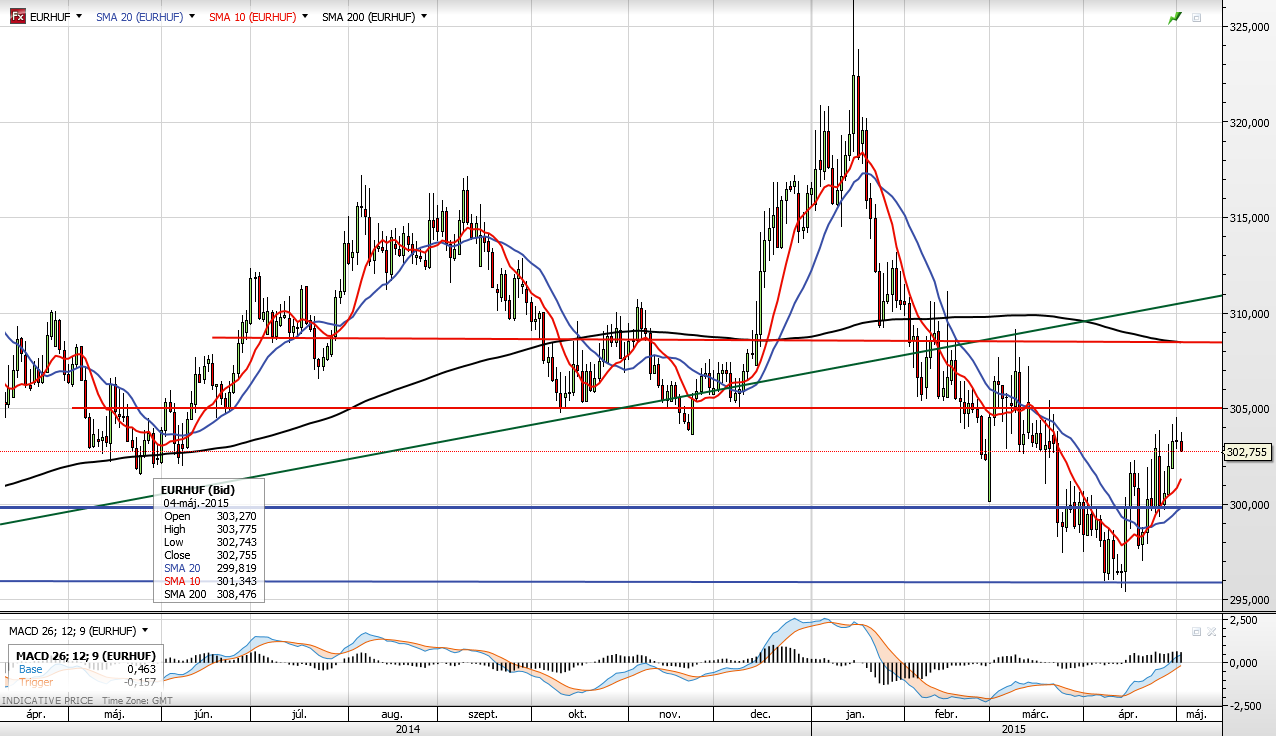The width and height of the screenshot is (1276, 736).
Task: Click the date 04-máj.-2015 in tooltip
Action: [x=197, y=503]
